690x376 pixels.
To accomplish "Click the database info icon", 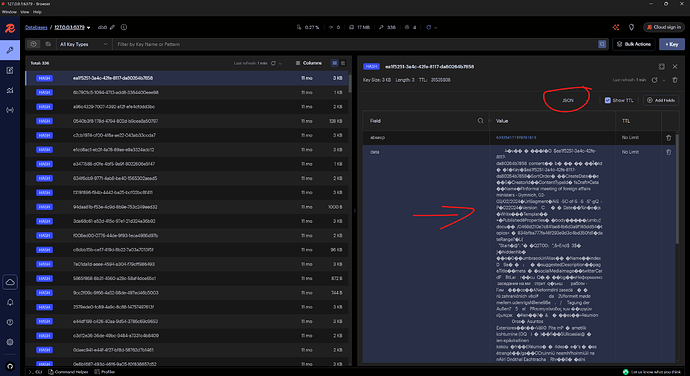I will [124, 27].
